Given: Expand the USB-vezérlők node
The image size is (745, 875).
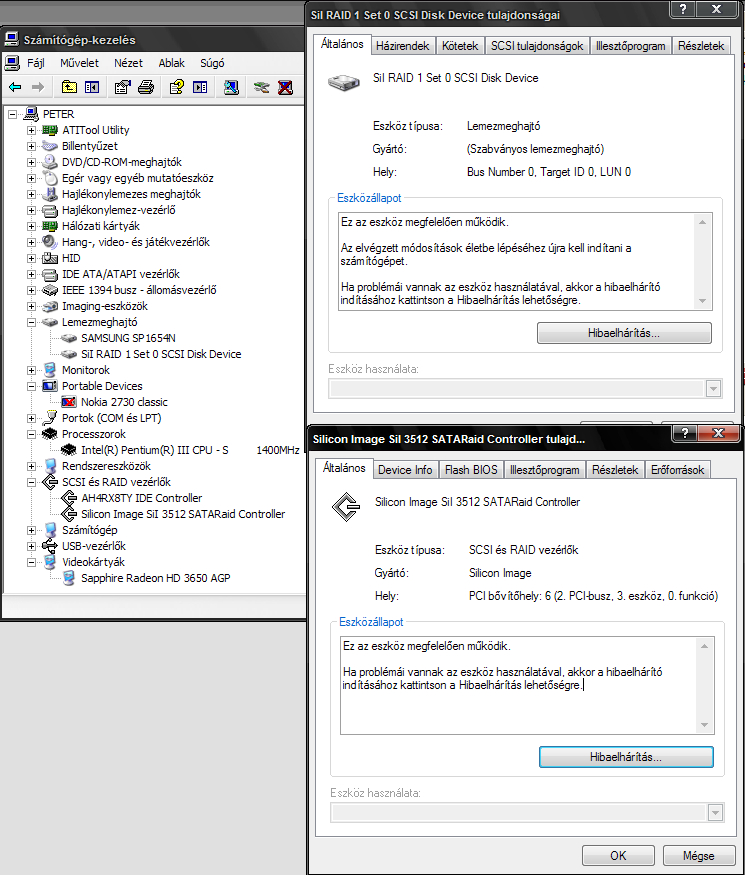Looking at the screenshot, I should pyautogui.click(x=31, y=546).
